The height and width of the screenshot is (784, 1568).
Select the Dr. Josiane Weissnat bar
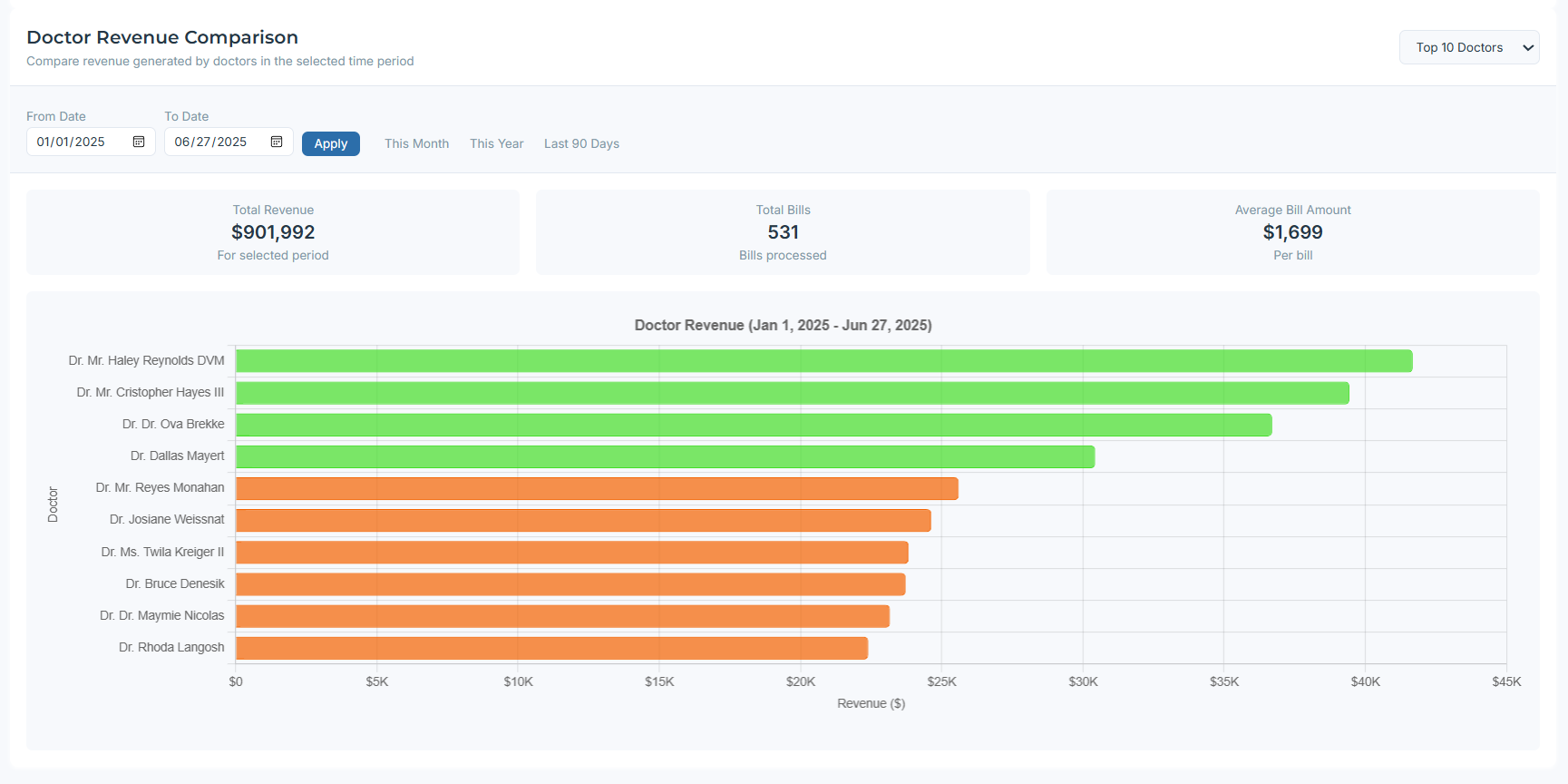pyautogui.click(x=583, y=520)
